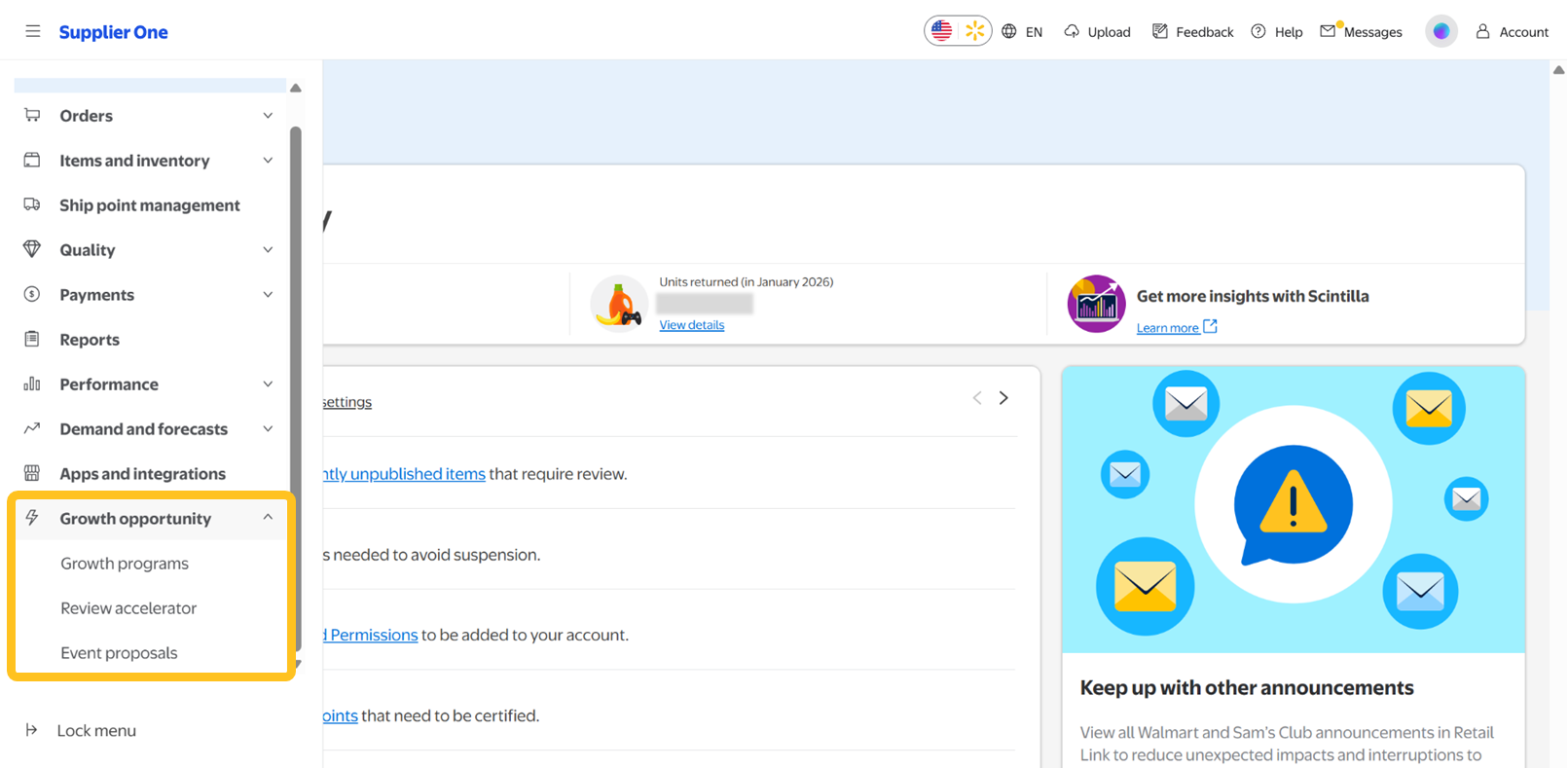Expand the Orders chevron
Image resolution: width=1568 pixels, height=768 pixels.
pos(268,116)
